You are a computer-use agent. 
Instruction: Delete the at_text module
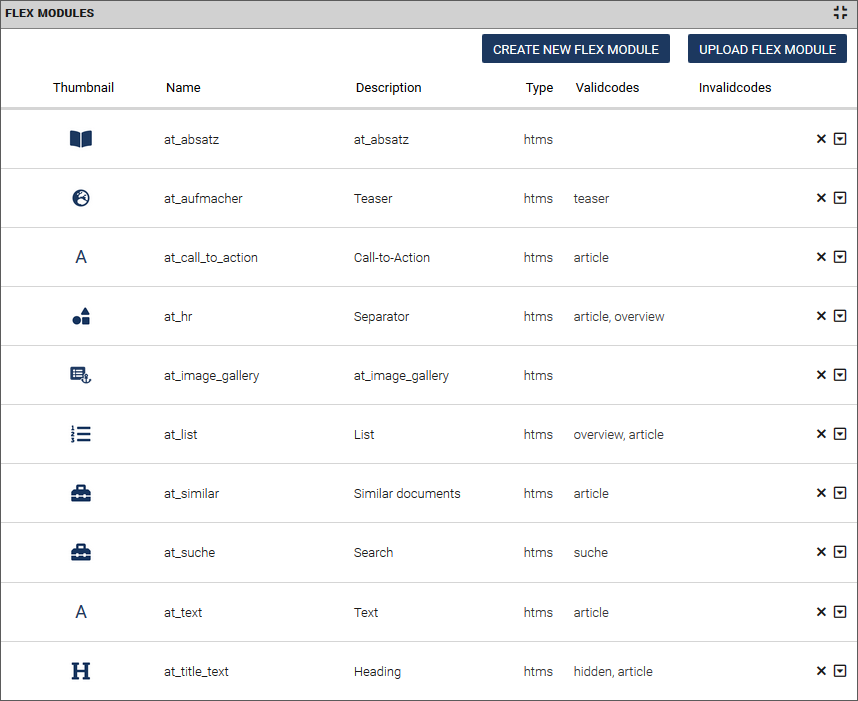821,612
